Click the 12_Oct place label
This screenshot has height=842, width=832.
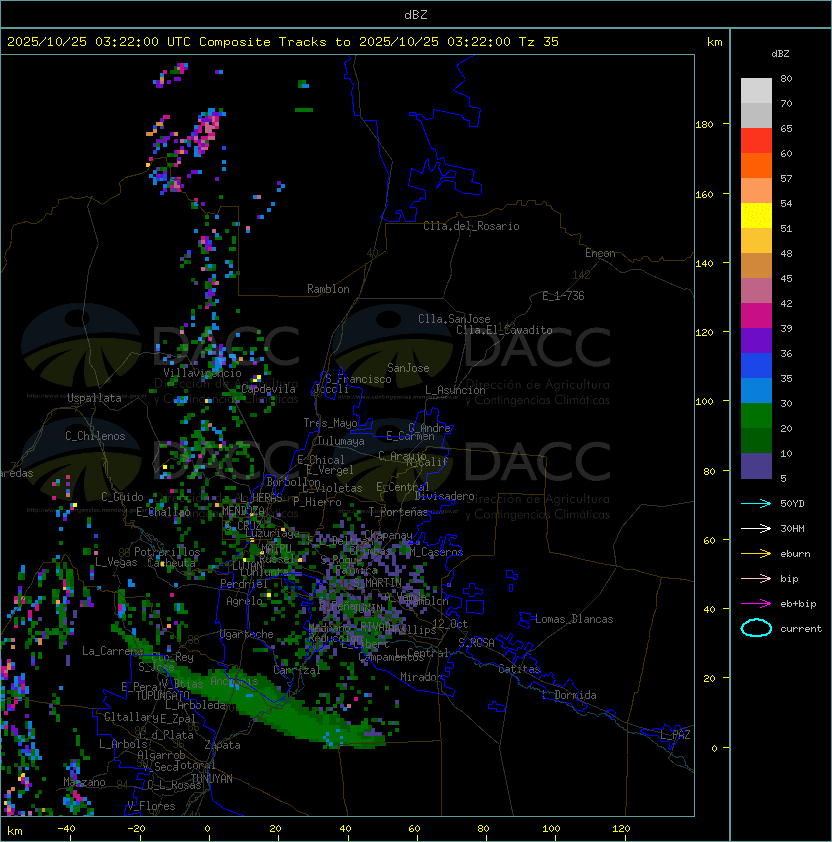[x=450, y=624]
